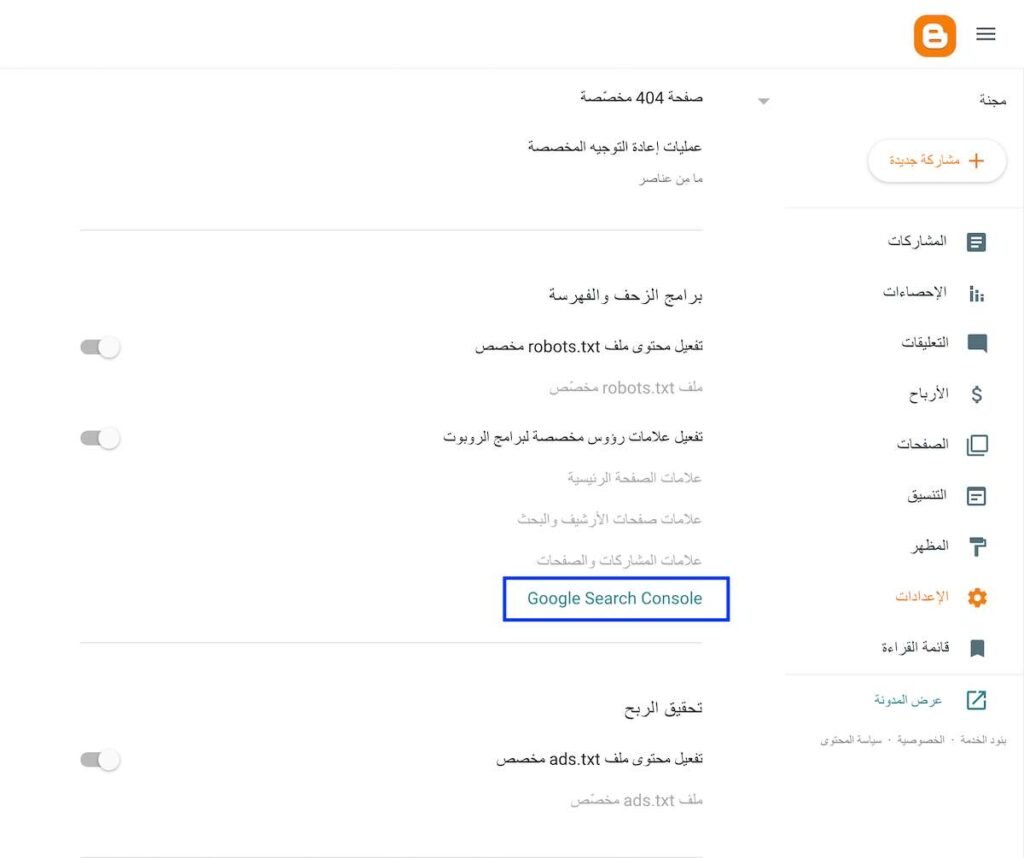Click View Blog (عرض المدونة) link
Screen dimensions: 1024x858
(x=909, y=700)
